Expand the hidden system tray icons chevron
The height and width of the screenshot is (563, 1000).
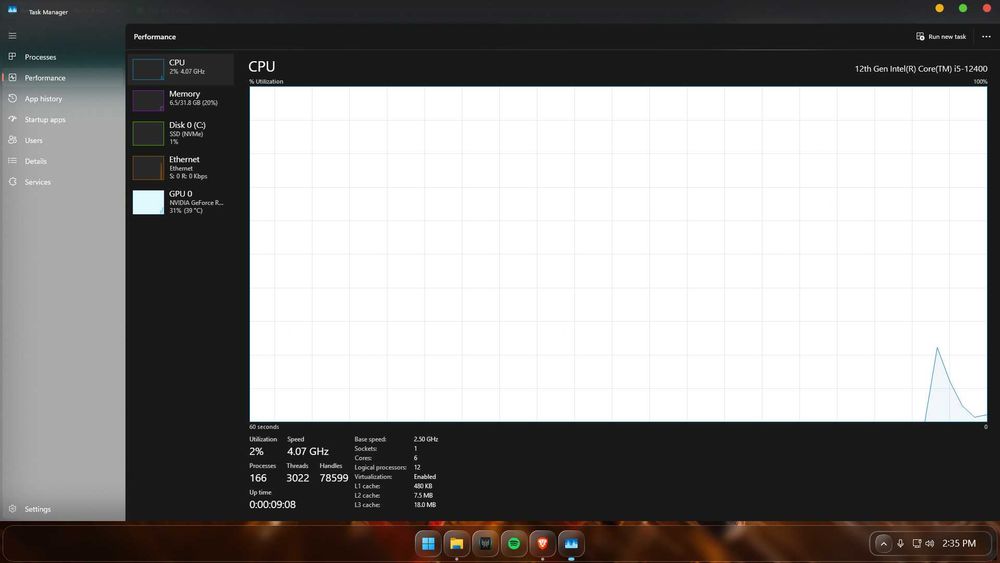(883, 544)
